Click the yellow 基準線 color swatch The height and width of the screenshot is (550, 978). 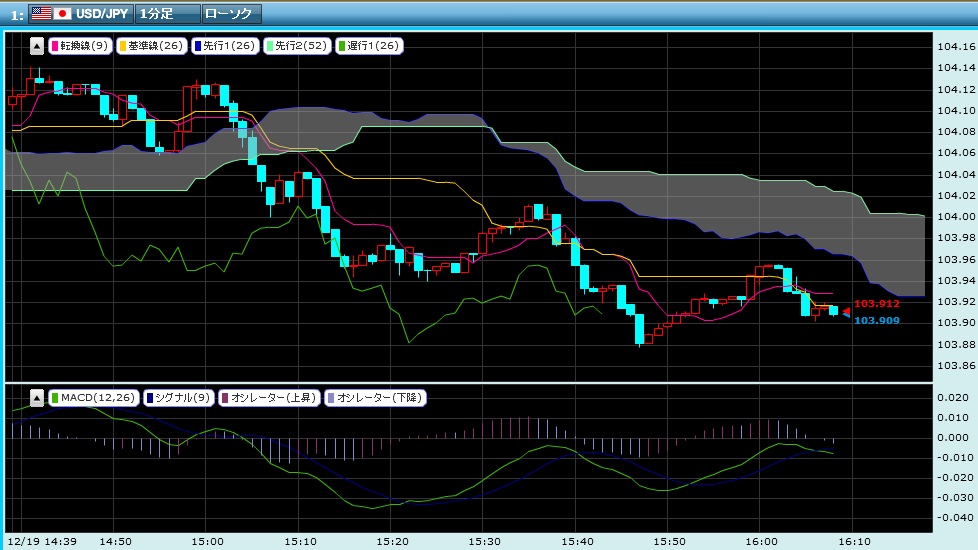point(123,46)
